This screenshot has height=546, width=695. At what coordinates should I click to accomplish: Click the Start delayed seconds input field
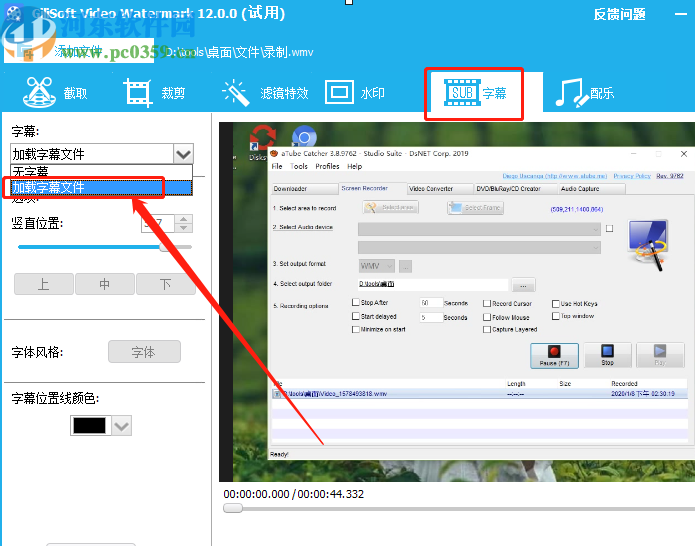coord(431,317)
